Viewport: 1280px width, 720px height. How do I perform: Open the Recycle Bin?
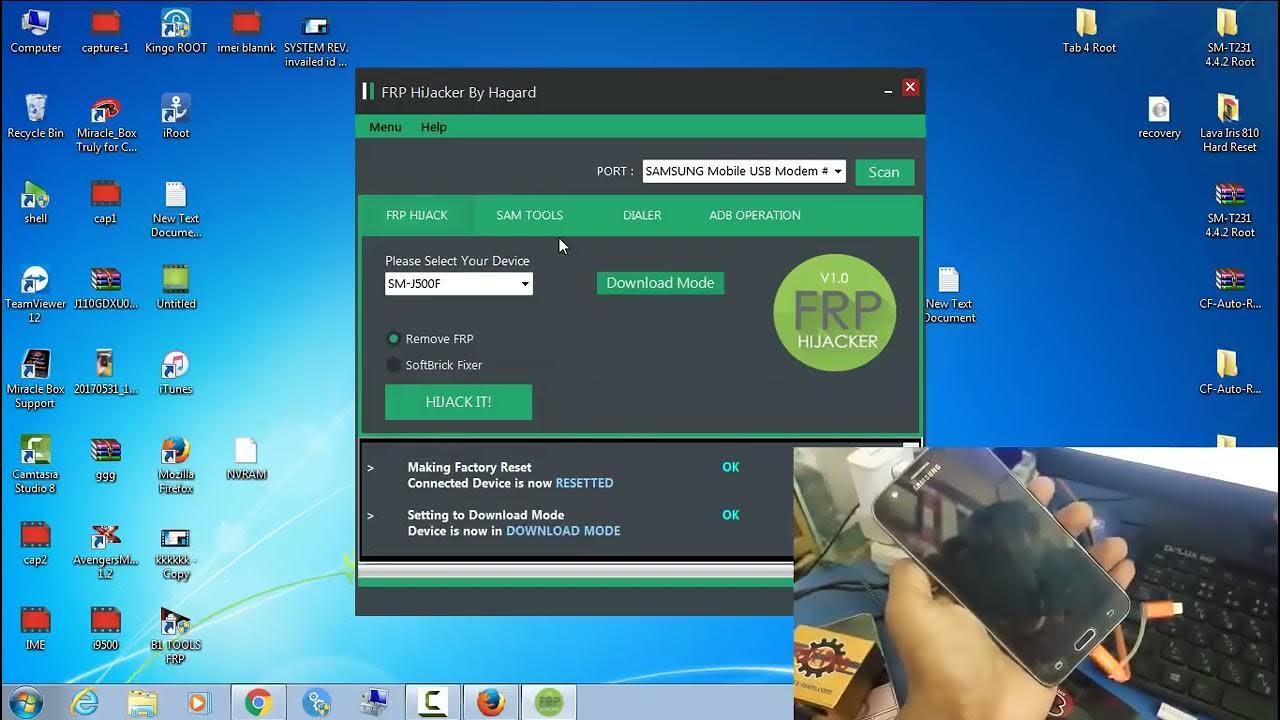click(35, 116)
